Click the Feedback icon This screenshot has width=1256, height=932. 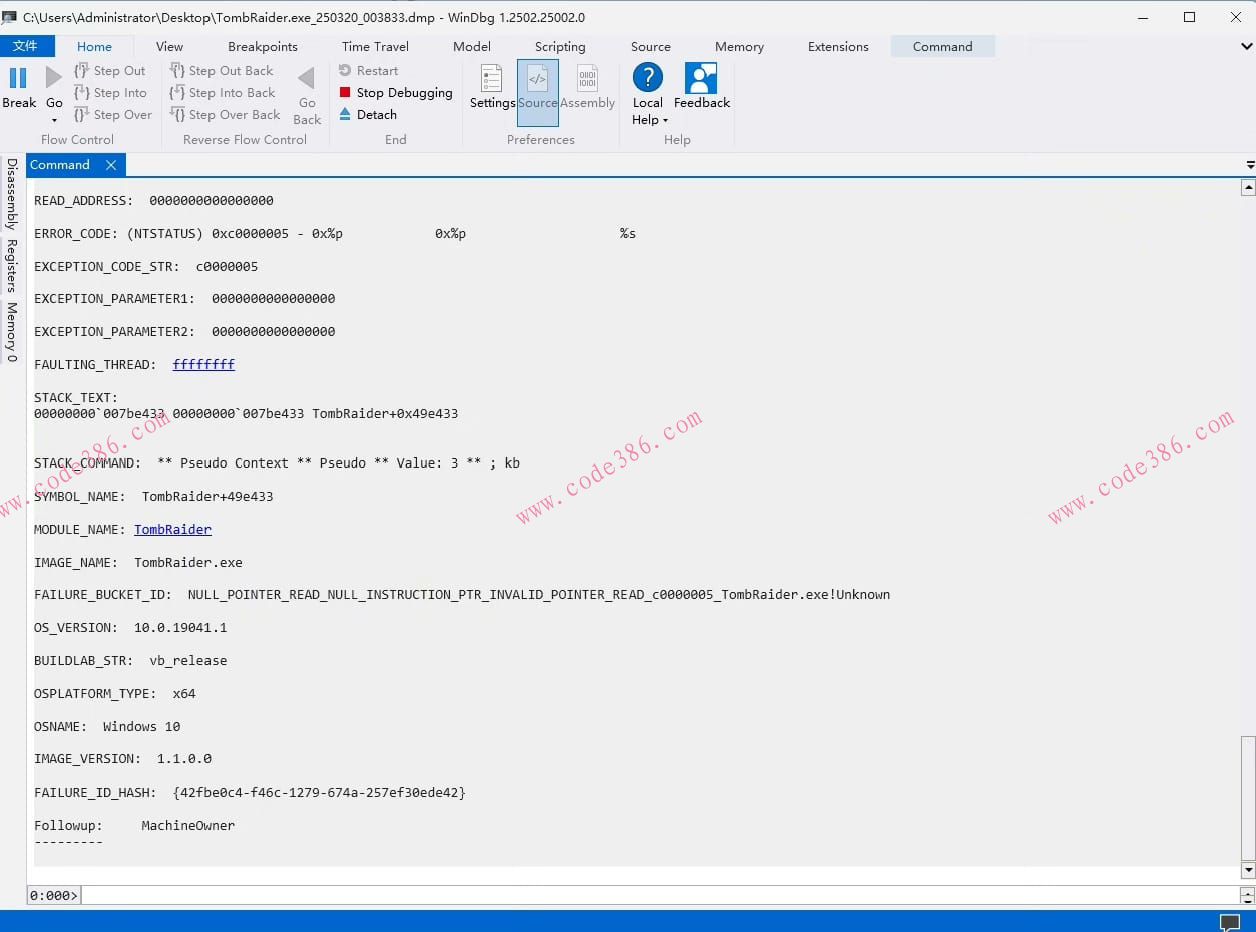tap(701, 78)
